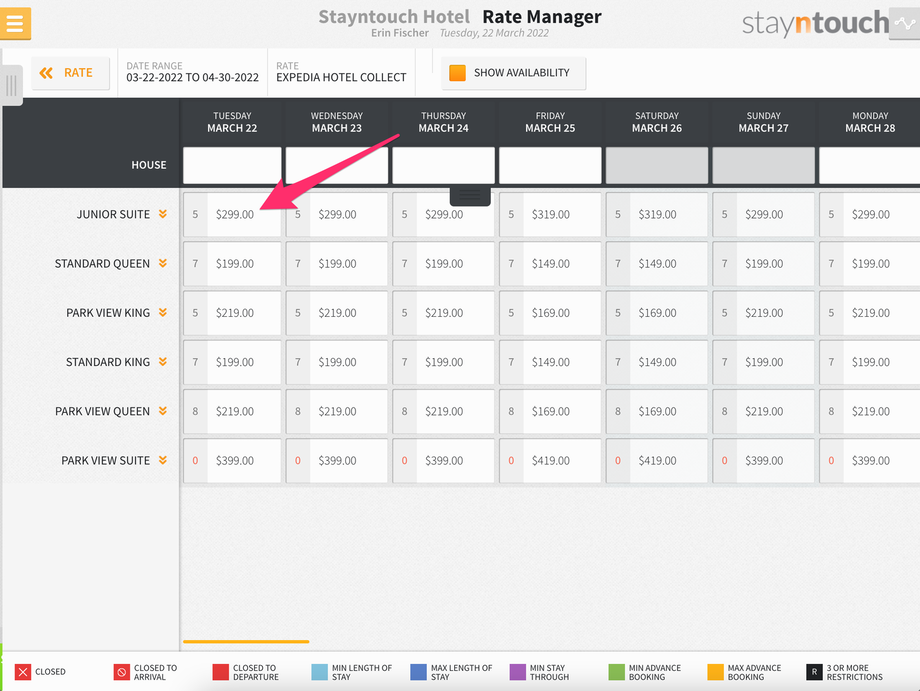The image size is (920, 691).
Task: Expand the Park View King row
Action: click(163, 313)
